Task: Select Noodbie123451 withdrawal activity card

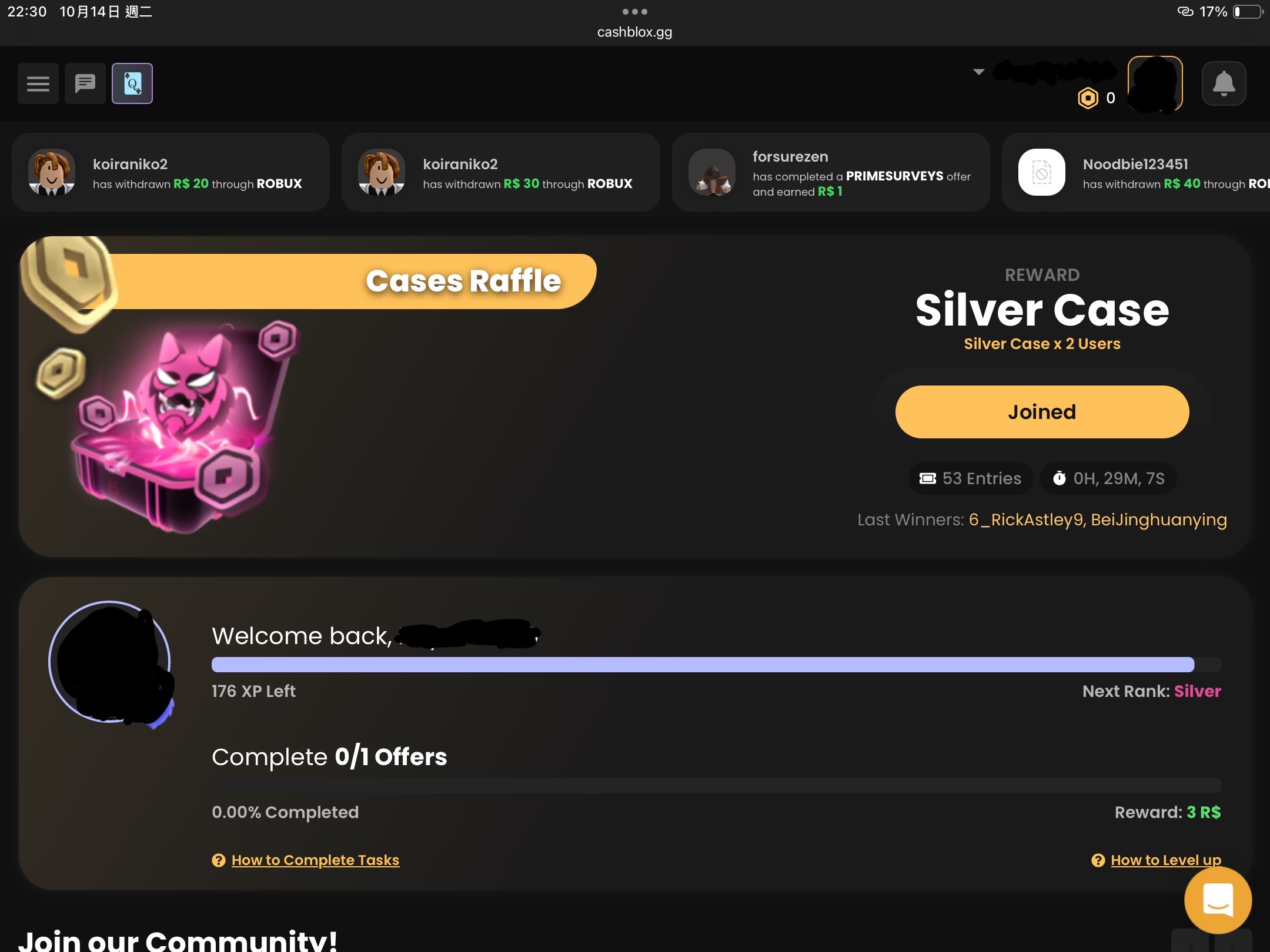Action: 1136,172
